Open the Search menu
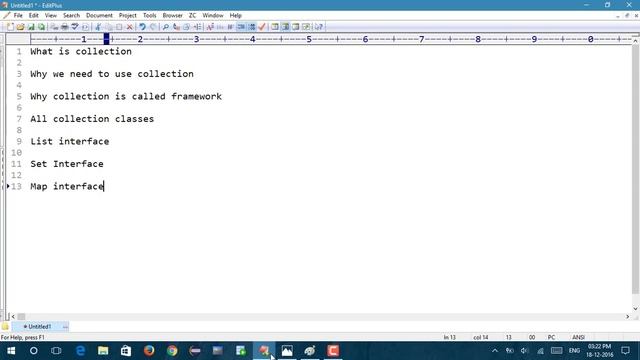640x360 pixels. [71, 16]
